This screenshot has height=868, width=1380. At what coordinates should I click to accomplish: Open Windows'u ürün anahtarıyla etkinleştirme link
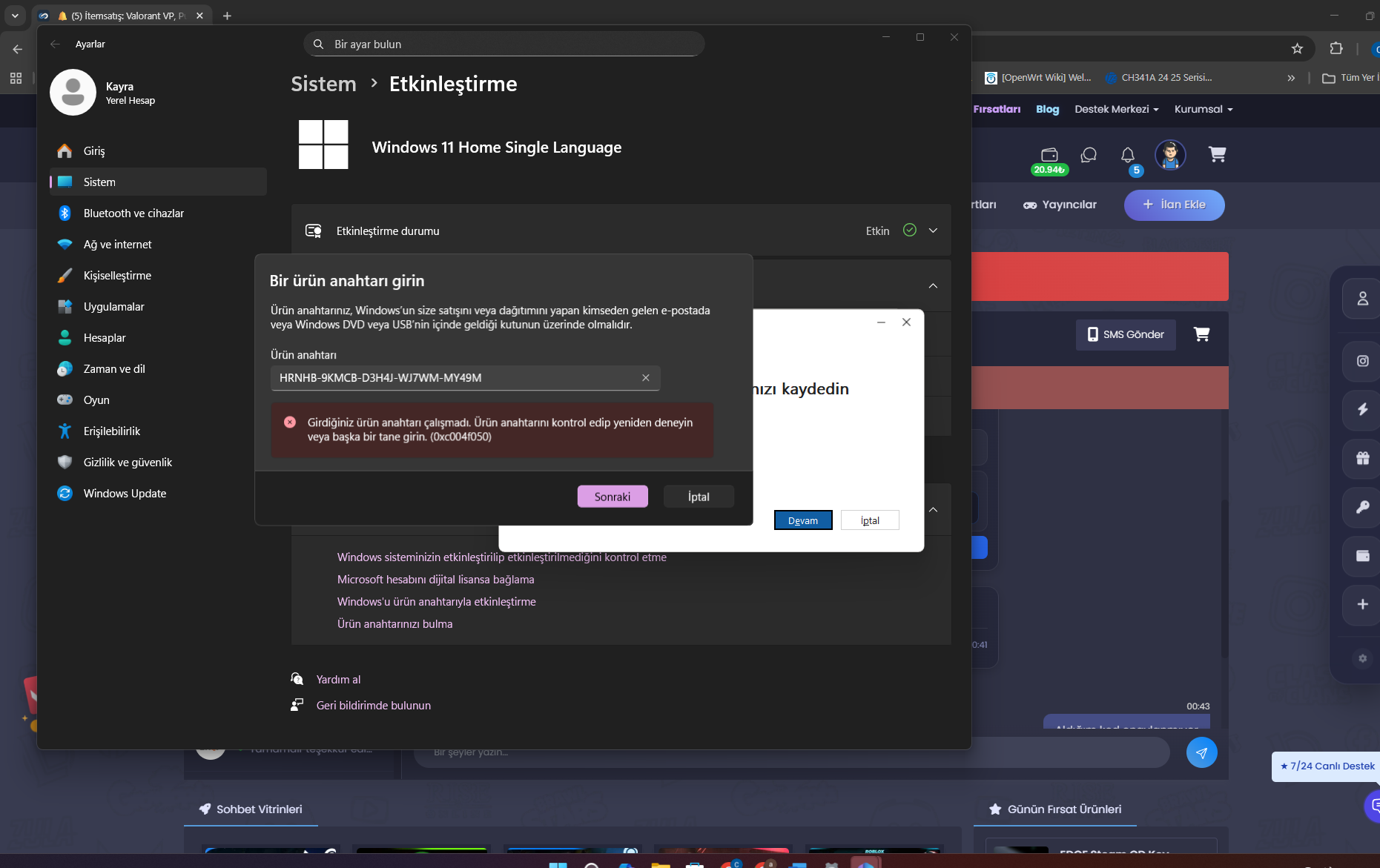pos(436,602)
